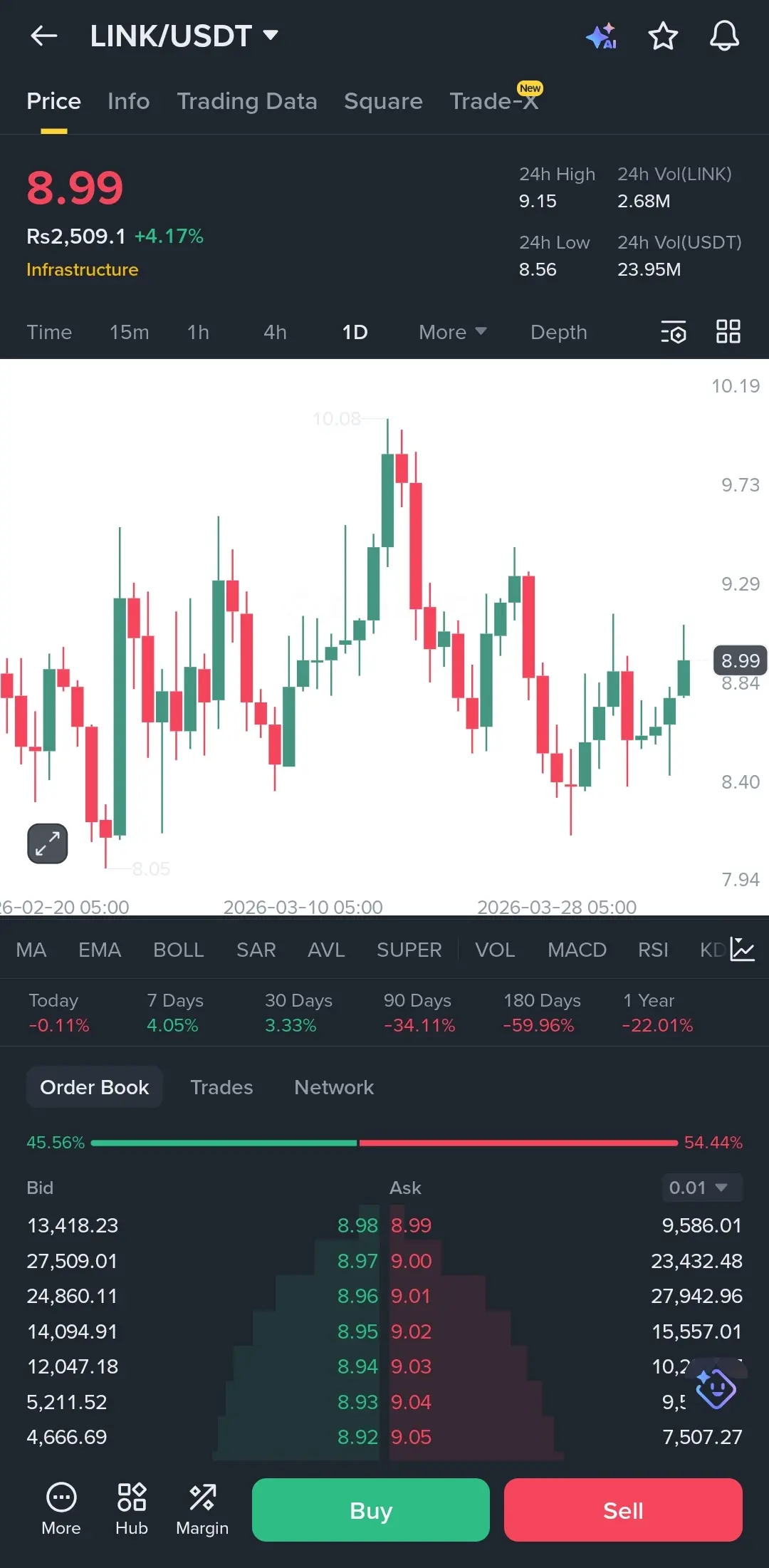Tap ask amount 23,432.48
769x1568 pixels.
coord(696,1261)
